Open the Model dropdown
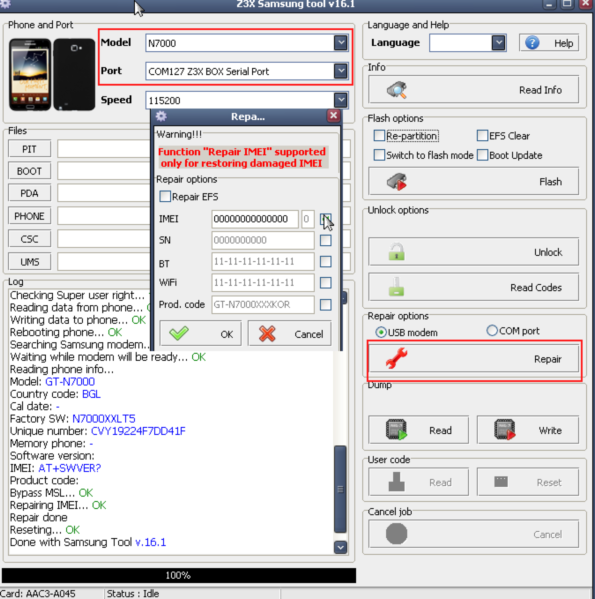This screenshot has width=595, height=599. click(340, 42)
